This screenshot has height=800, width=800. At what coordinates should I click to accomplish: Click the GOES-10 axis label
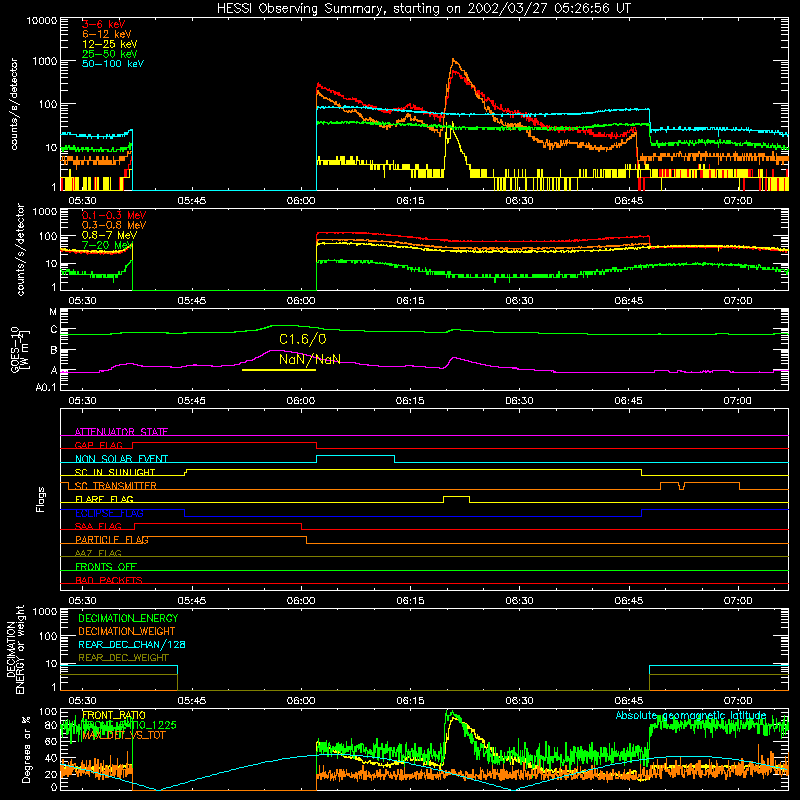click(x=19, y=349)
